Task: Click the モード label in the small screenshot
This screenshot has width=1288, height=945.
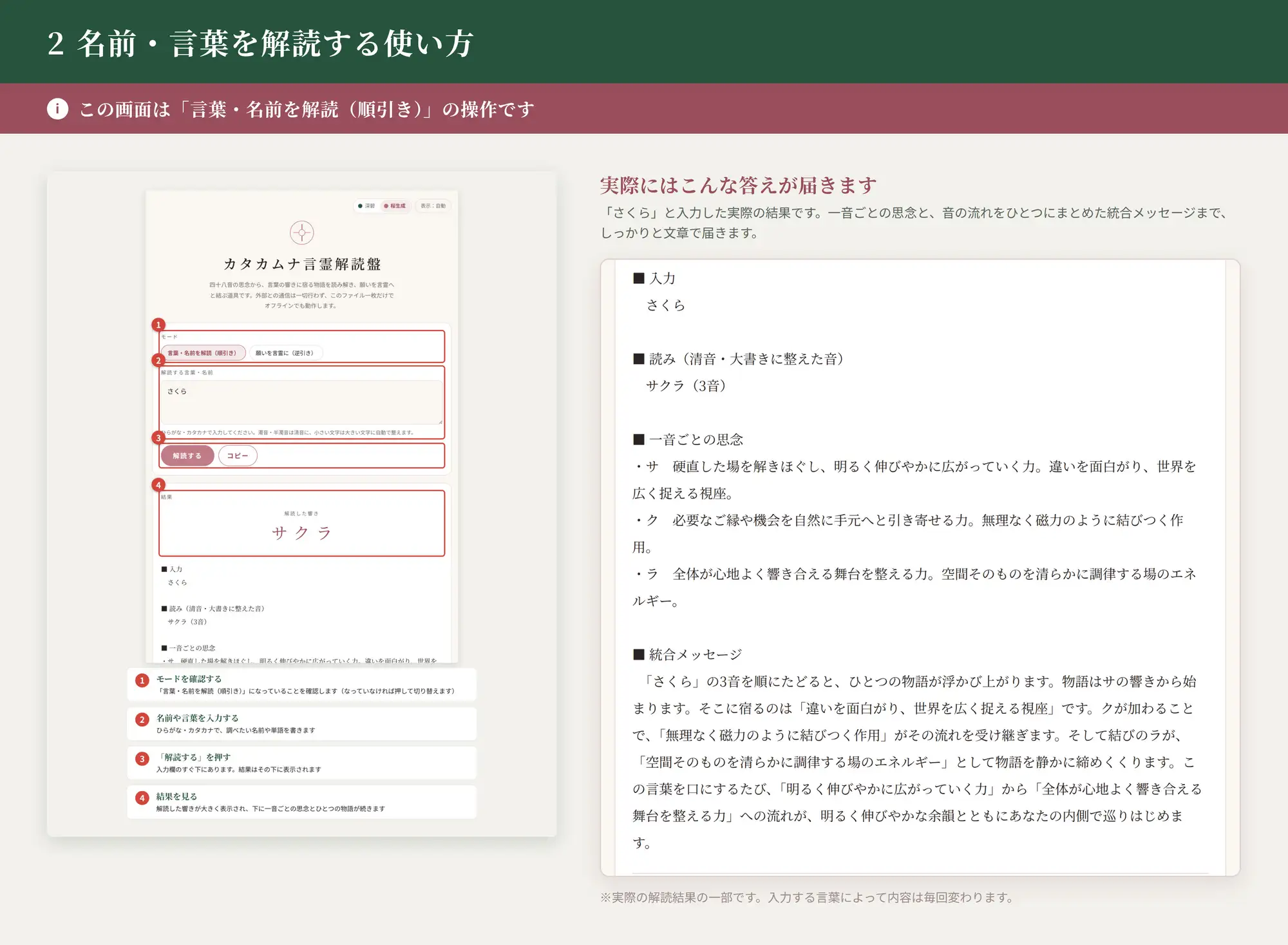Action: click(x=169, y=337)
